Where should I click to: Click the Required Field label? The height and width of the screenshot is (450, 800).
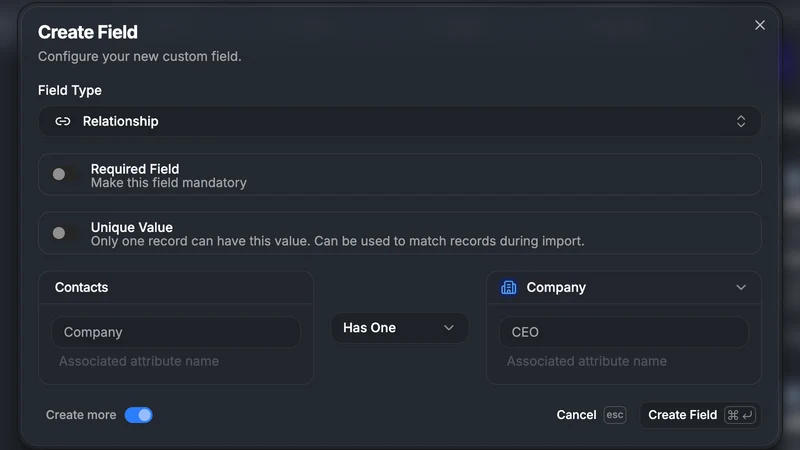coord(135,169)
